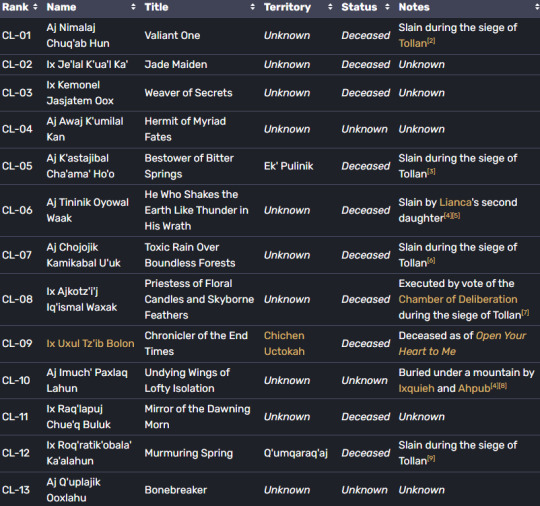Click the Rank column header text
This screenshot has width=540, height=506.
[15, 7]
